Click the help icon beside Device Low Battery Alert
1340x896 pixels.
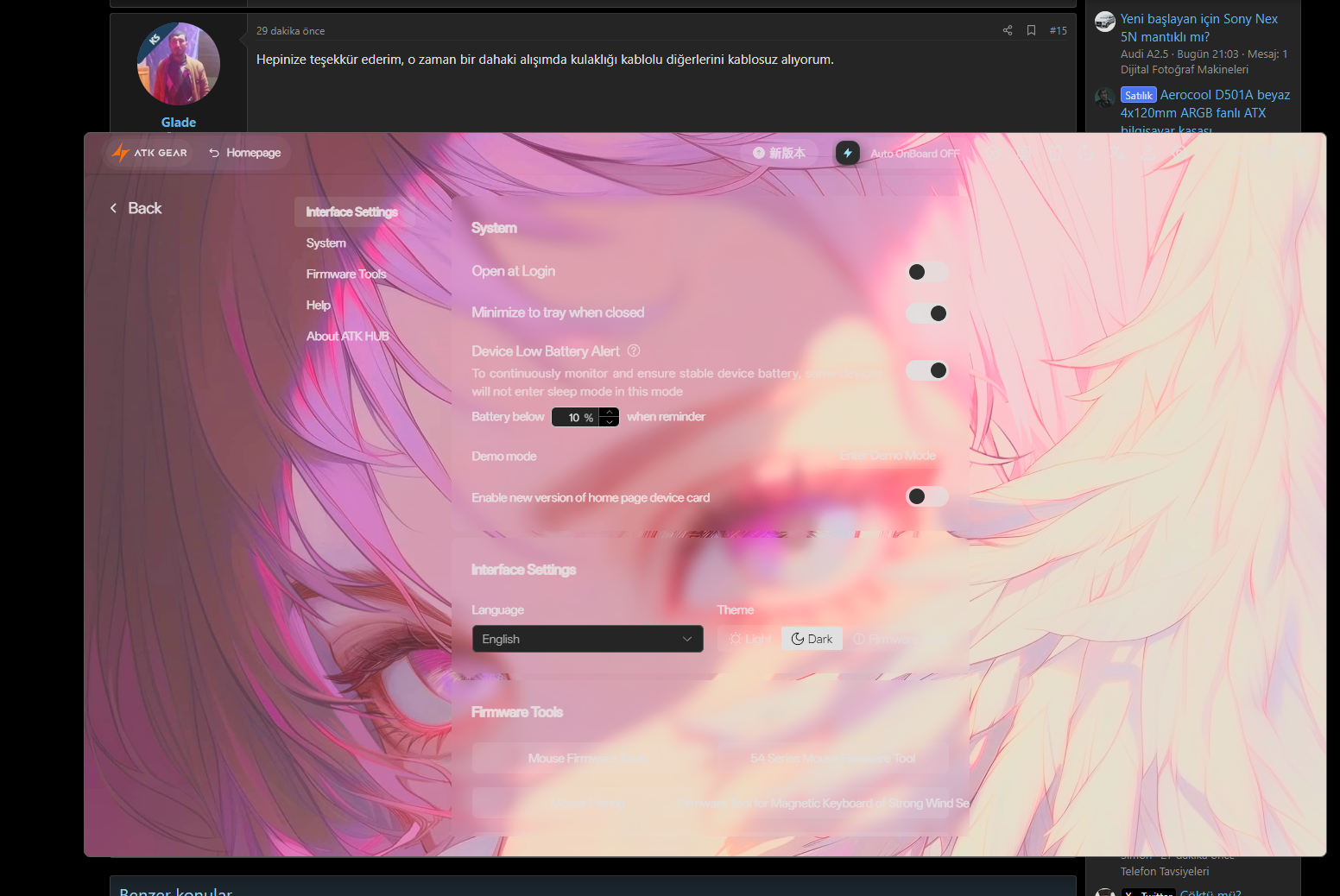pos(634,350)
